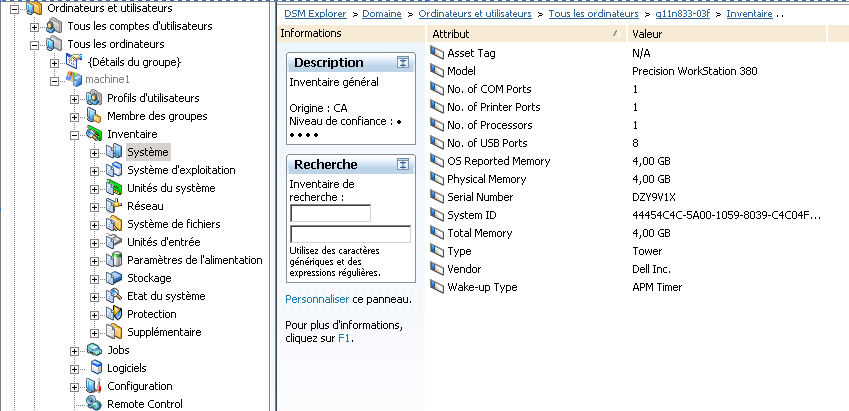Collapse the Inventaire node
This screenshot has height=411, width=849.
(74, 135)
